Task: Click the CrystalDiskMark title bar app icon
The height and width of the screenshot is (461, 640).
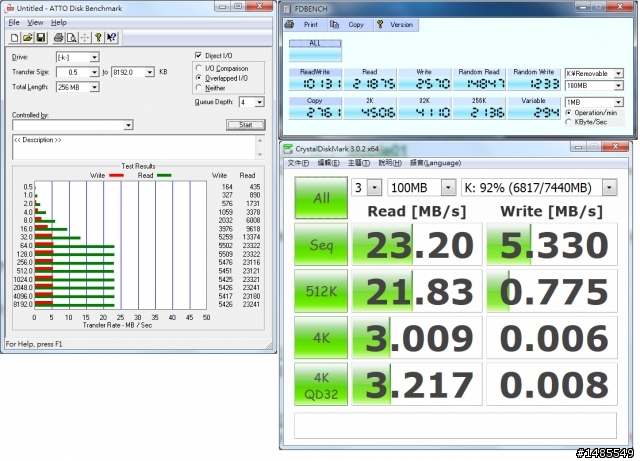Action: click(288, 149)
